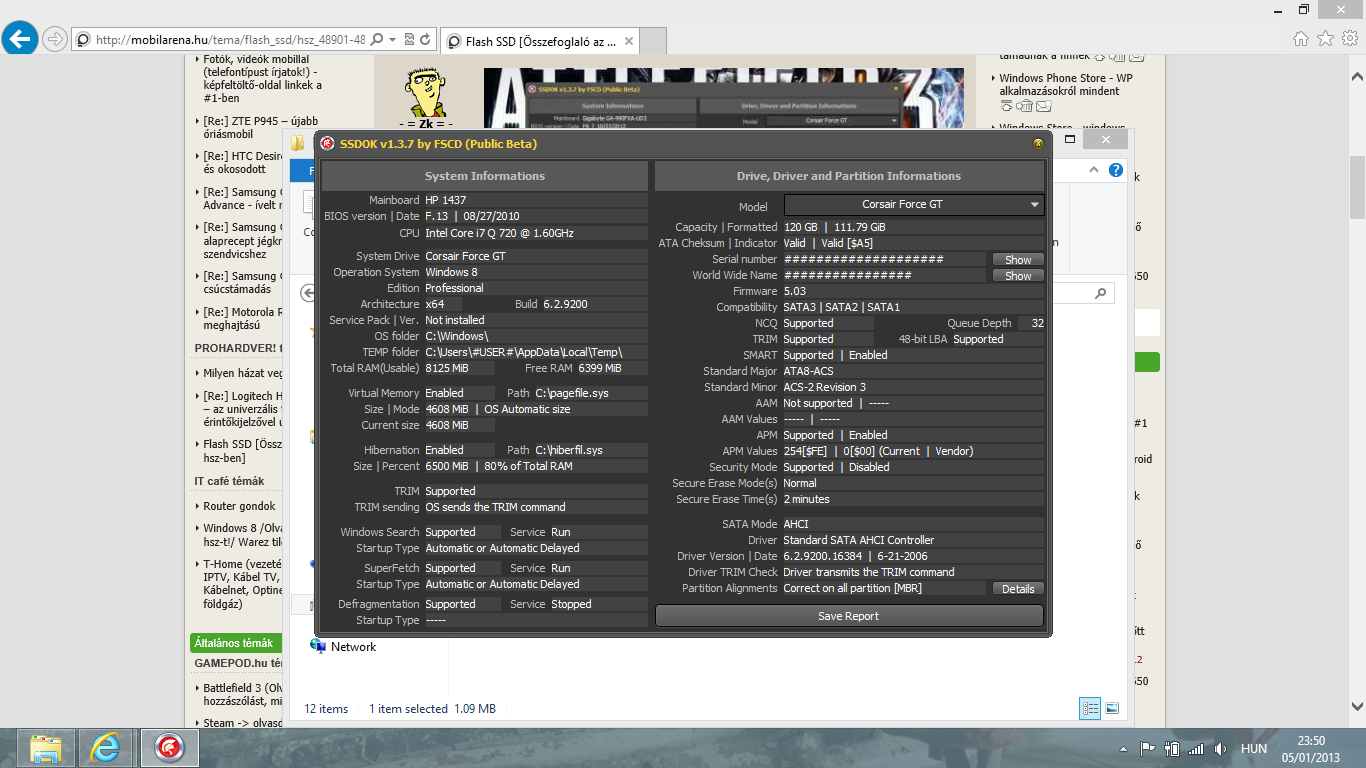Screen dimensions: 1366x768
Task: Click the address bar search magnifier icon
Action: pos(377,40)
